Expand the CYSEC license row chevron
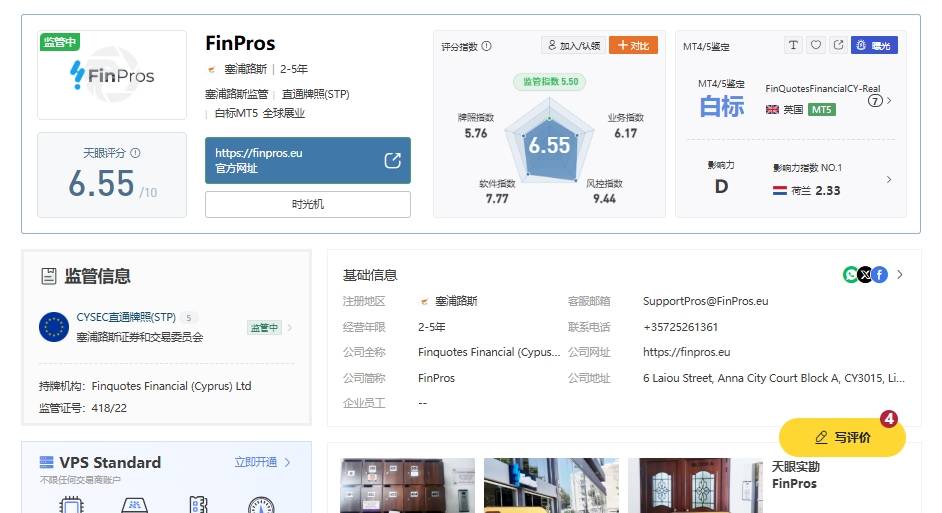This screenshot has height=513, width=942. point(290,327)
